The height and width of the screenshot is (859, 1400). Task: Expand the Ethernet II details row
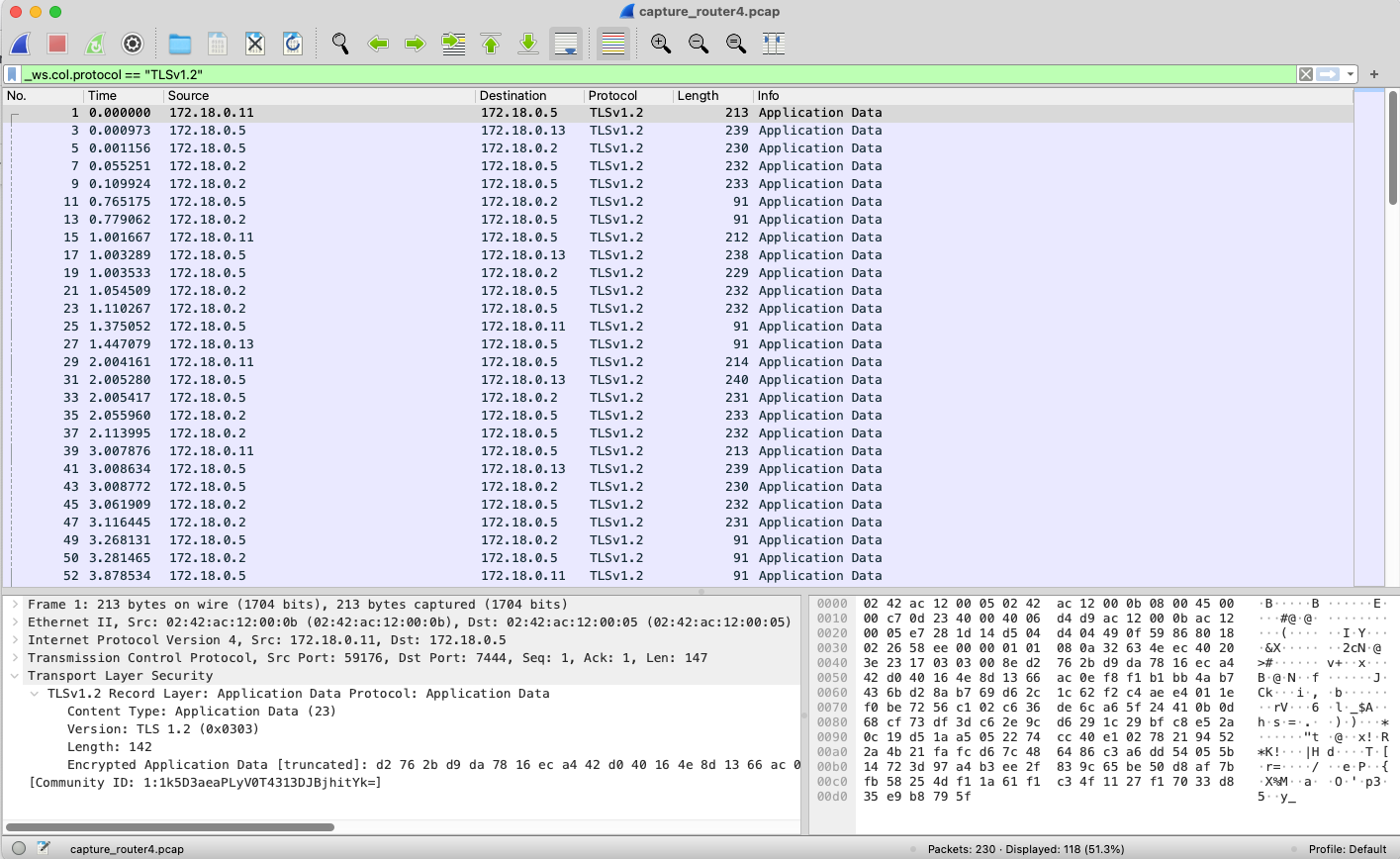coord(15,622)
